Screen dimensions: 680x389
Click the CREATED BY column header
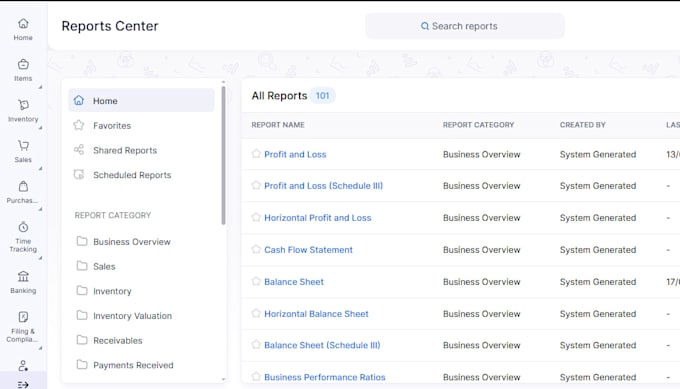tap(582, 125)
